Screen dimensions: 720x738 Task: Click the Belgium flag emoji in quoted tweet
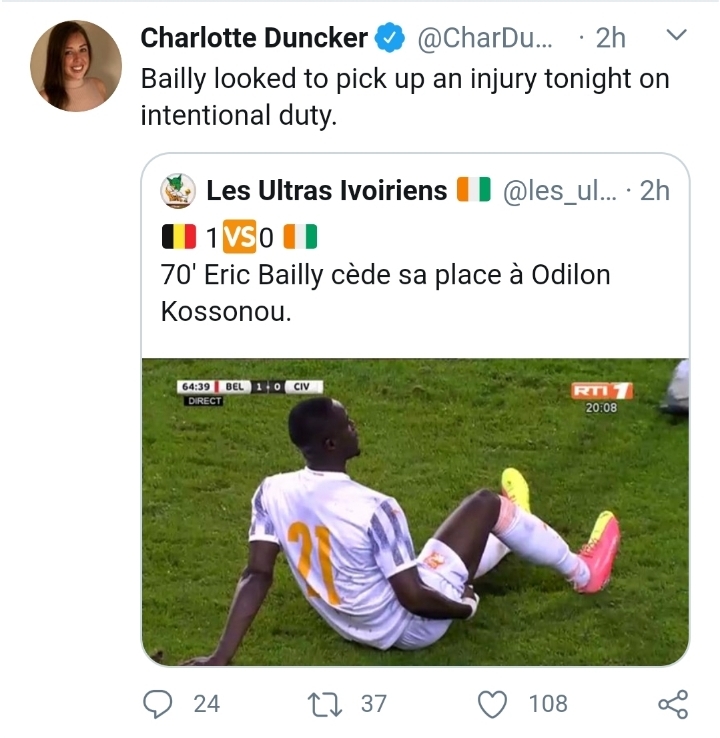point(177,237)
